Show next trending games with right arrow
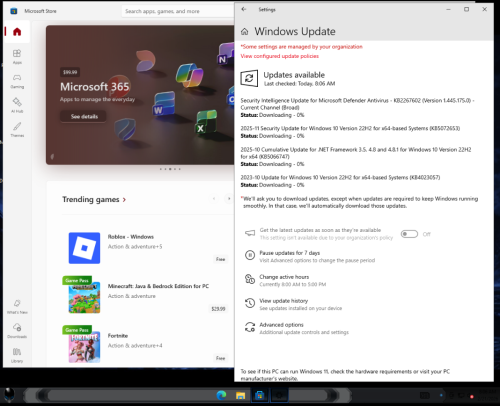The height and width of the screenshot is (406, 500). point(229,199)
